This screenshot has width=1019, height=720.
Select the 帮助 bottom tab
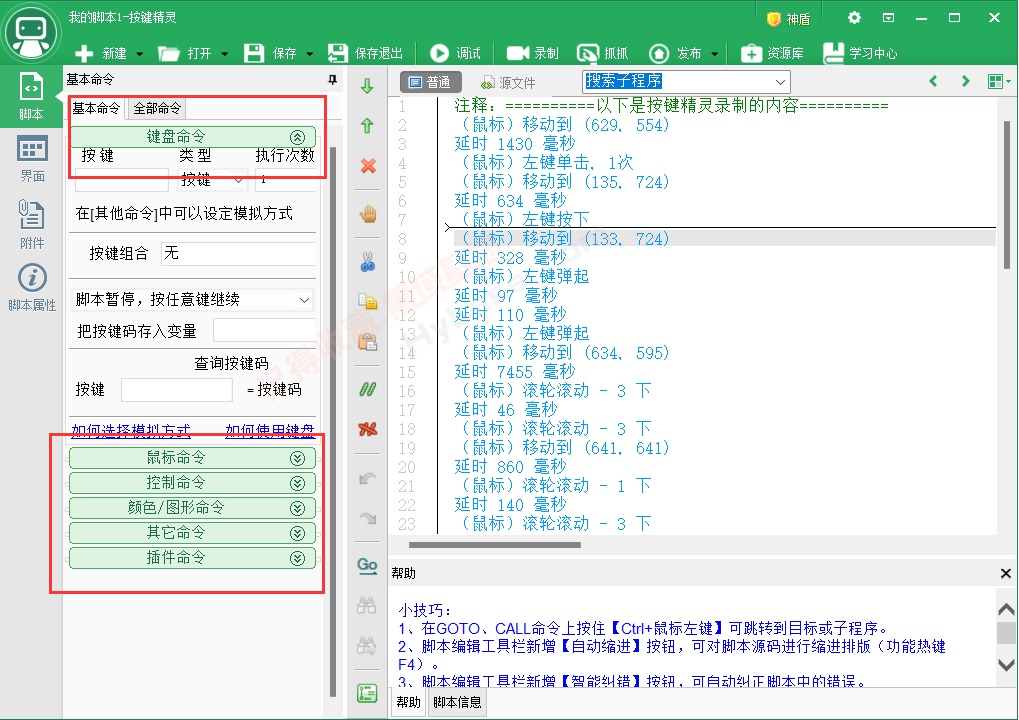pos(408,702)
